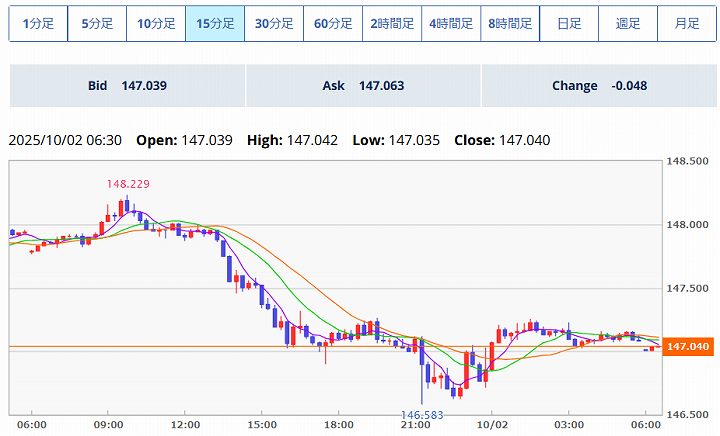Screen dimensions: 720x436
Task: Select the 60分足 timeframe tab
Action: [333, 23]
